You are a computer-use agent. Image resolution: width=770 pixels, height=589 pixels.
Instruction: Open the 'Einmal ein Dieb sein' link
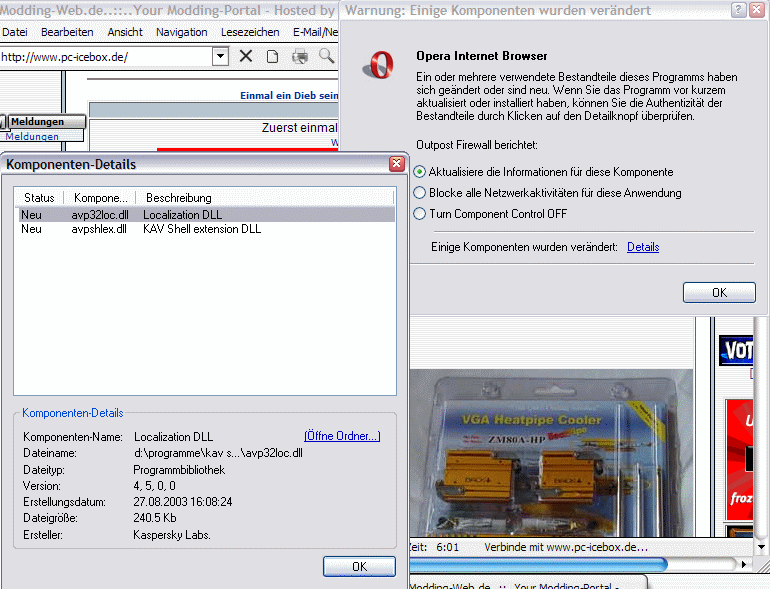[289, 95]
